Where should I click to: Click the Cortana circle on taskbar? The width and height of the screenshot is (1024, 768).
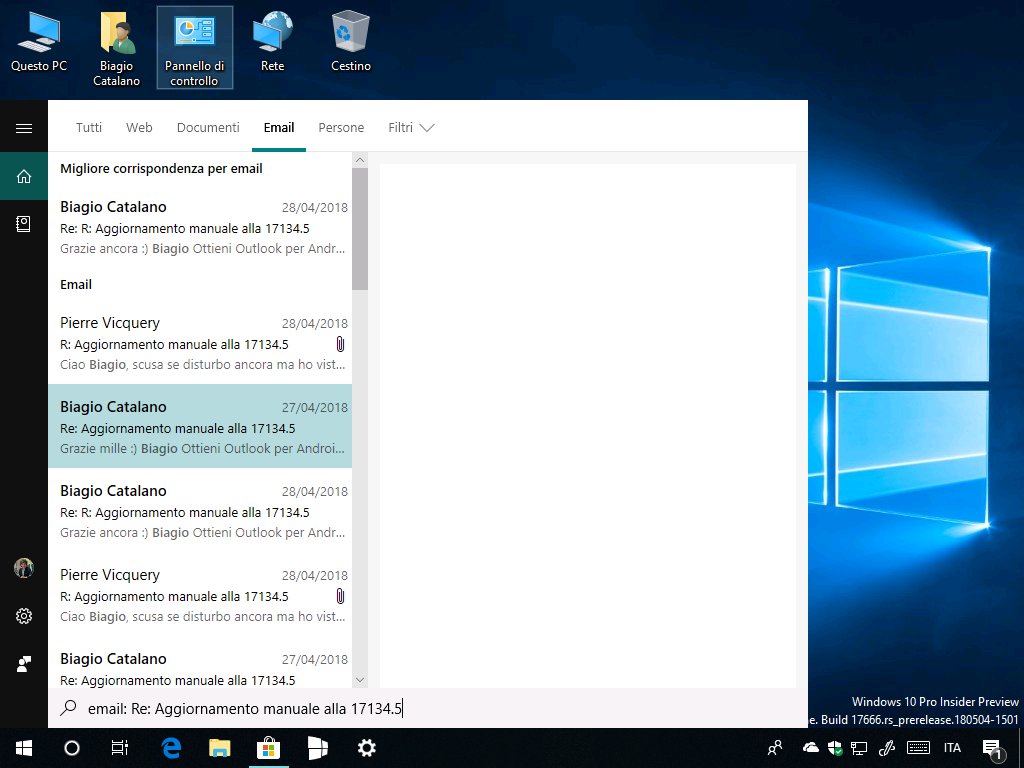pos(72,748)
